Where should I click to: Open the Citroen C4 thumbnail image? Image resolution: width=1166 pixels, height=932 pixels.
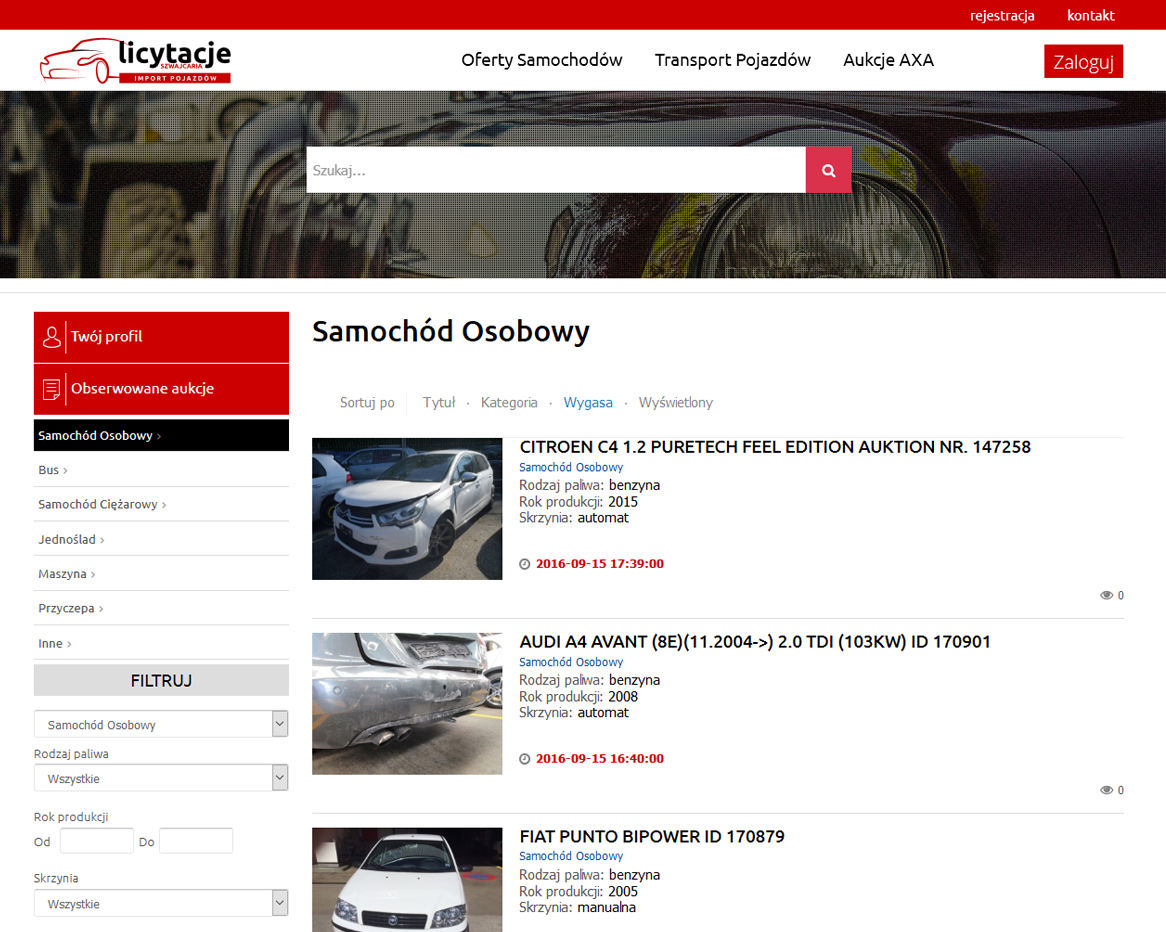tap(407, 509)
